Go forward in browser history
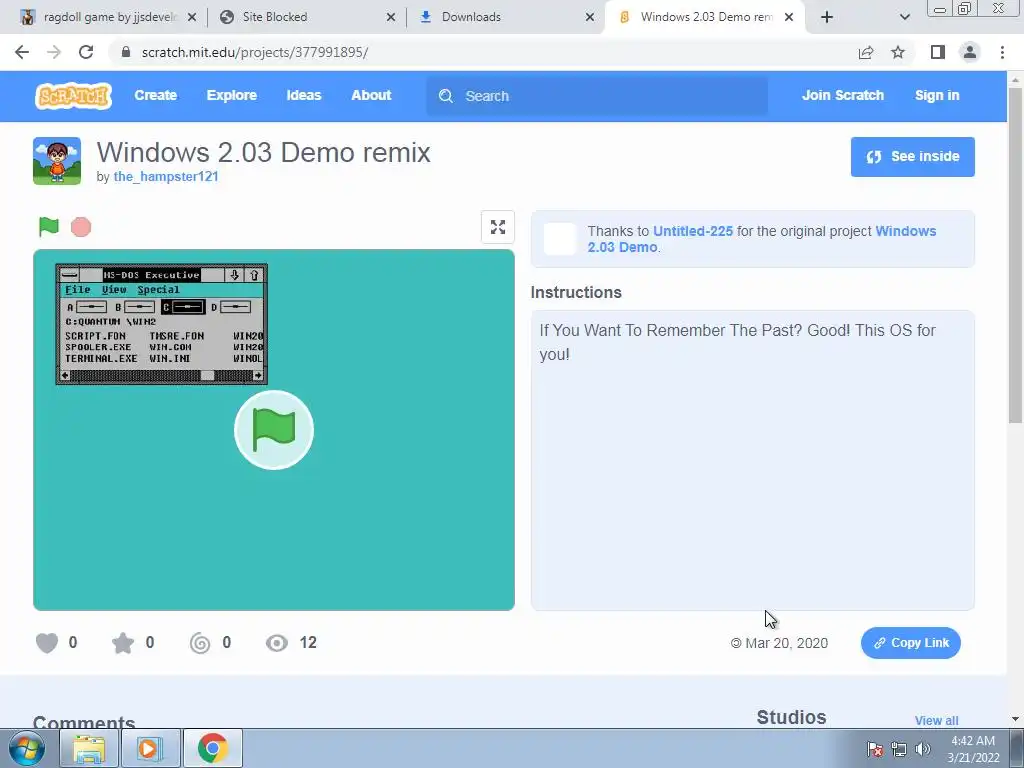This screenshot has width=1024, height=768. click(x=54, y=52)
